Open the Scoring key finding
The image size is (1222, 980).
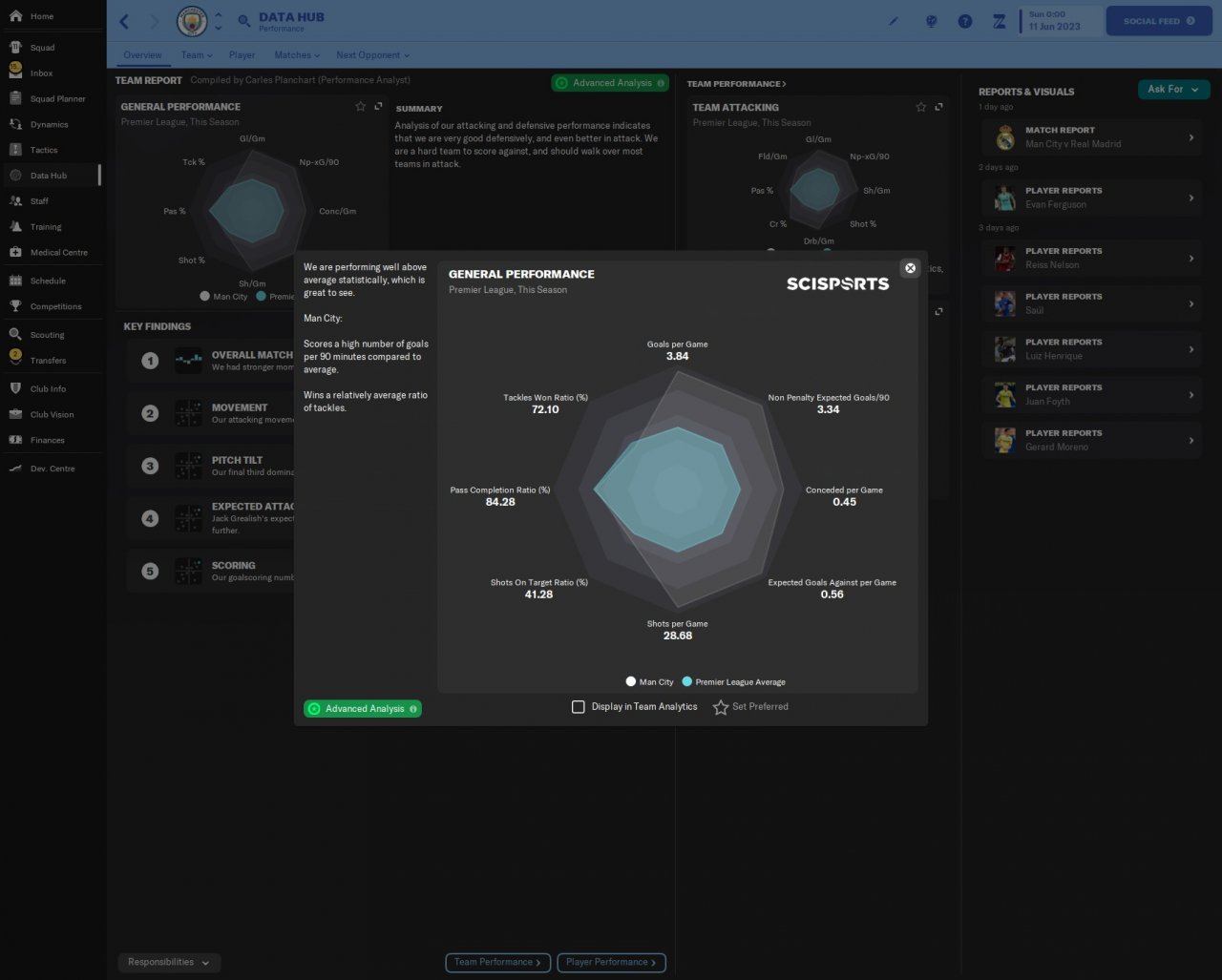[x=212, y=572]
